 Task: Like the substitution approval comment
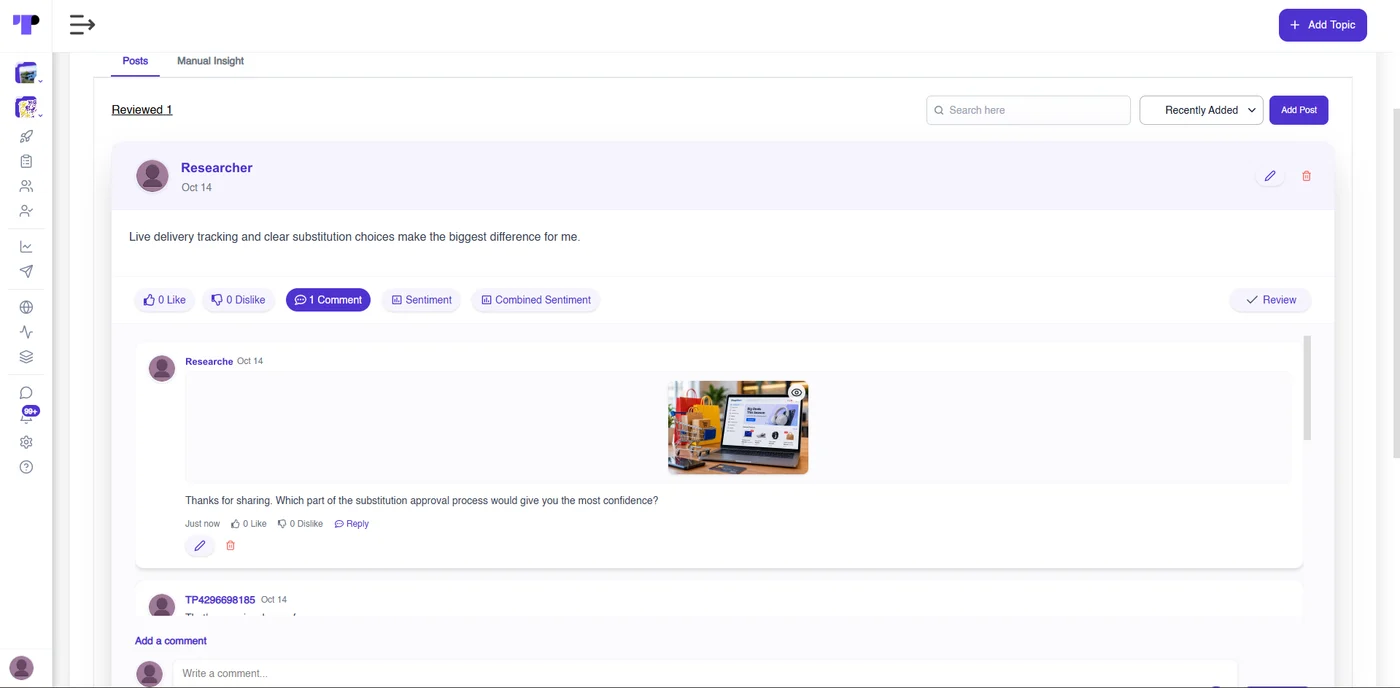[249, 524]
